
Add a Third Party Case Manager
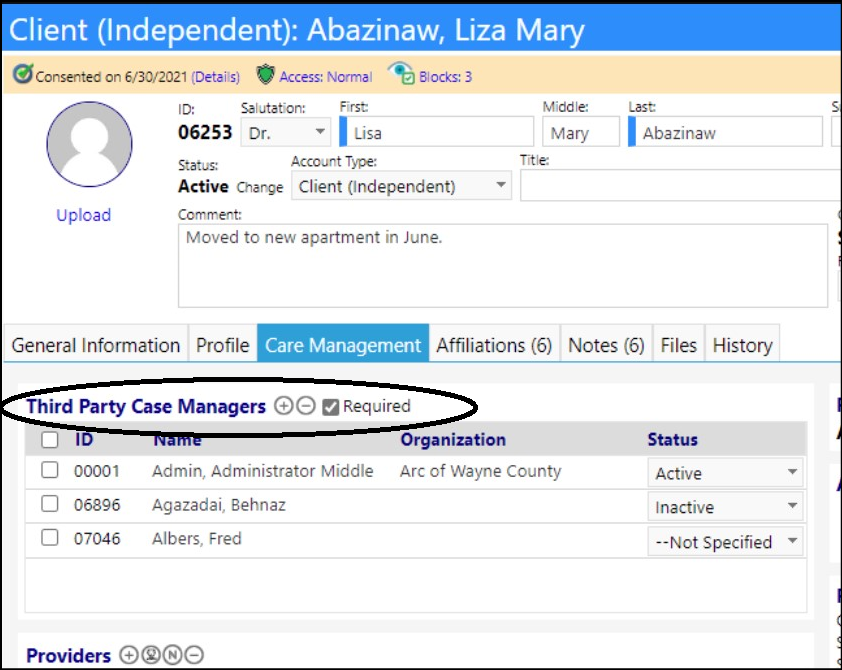[x=283, y=406]
